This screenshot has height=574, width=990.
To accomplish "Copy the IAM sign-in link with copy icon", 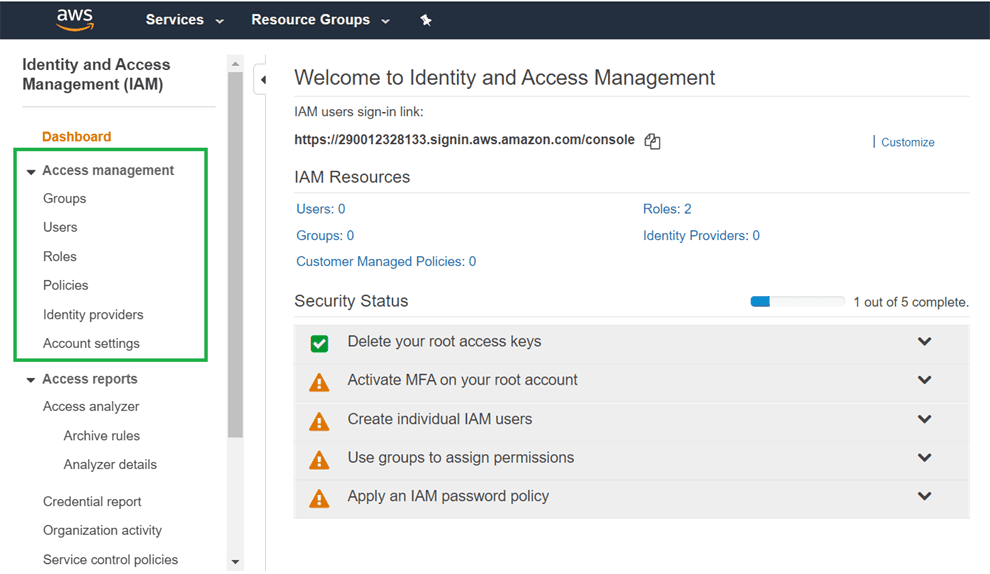I will [652, 142].
